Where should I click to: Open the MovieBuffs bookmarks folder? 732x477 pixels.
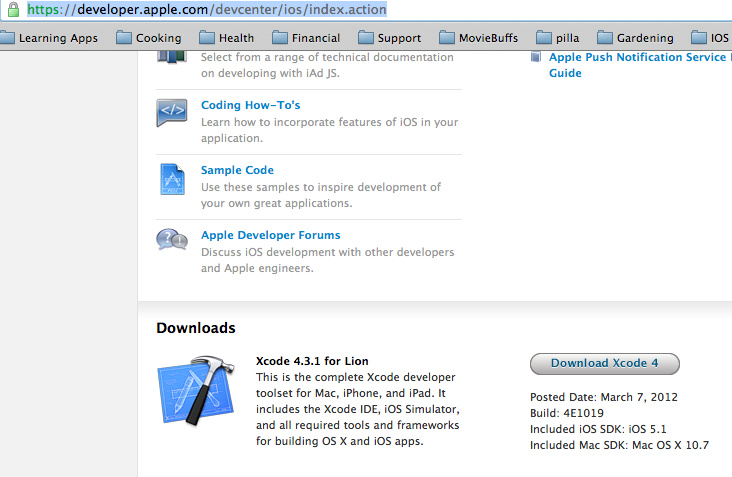tap(477, 38)
